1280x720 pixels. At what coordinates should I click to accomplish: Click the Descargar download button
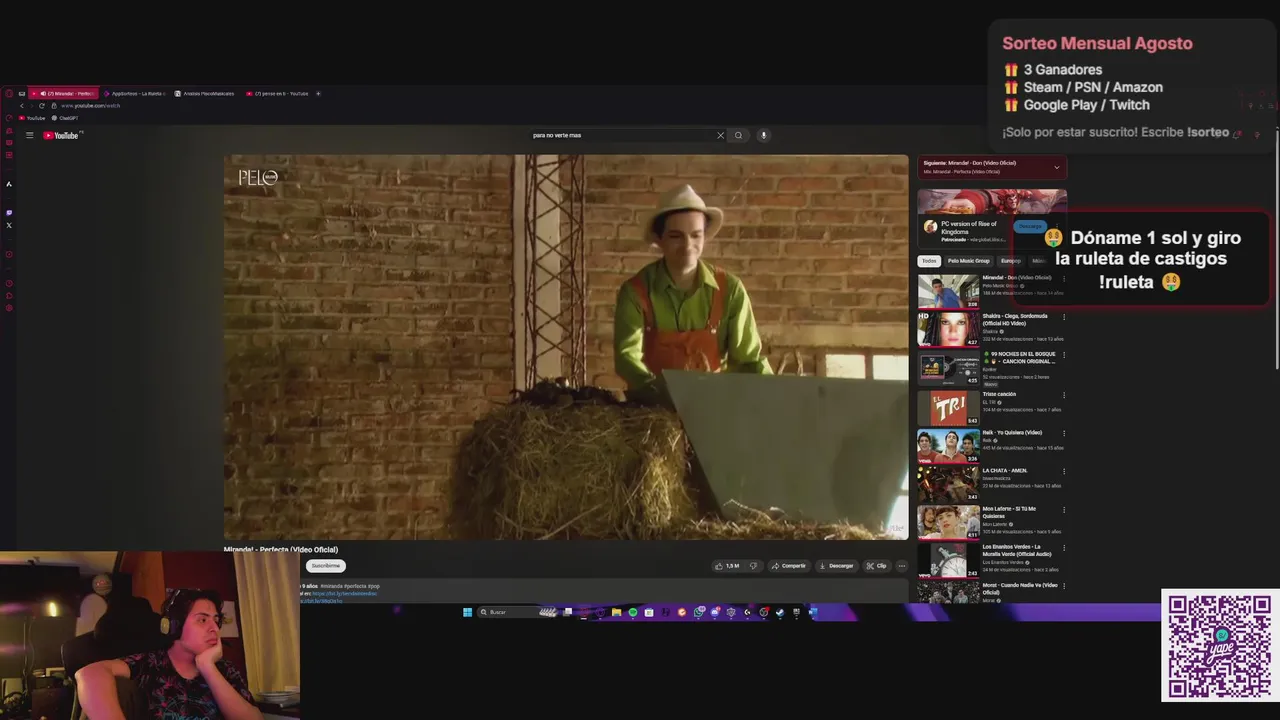pos(836,566)
